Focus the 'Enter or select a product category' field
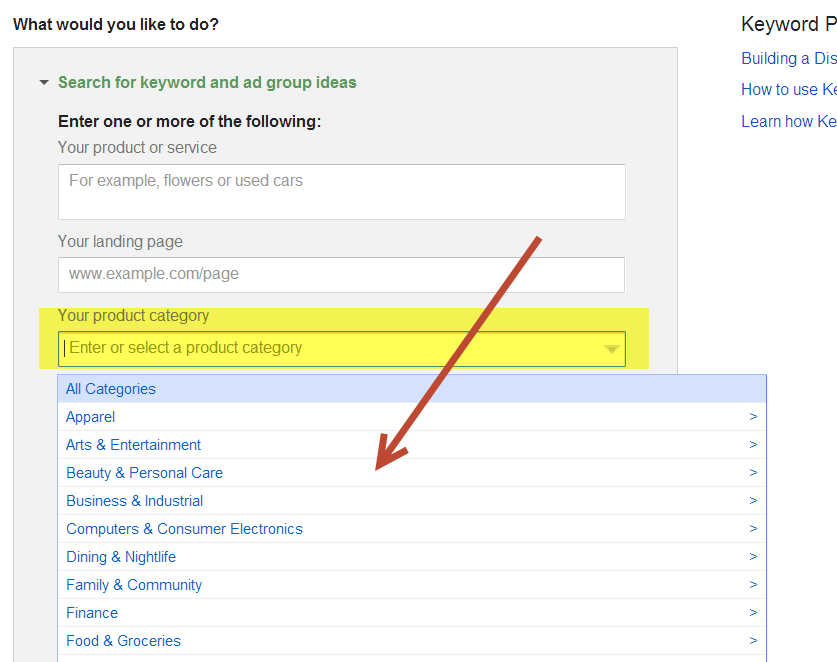This screenshot has height=662, width=837. coord(330,349)
